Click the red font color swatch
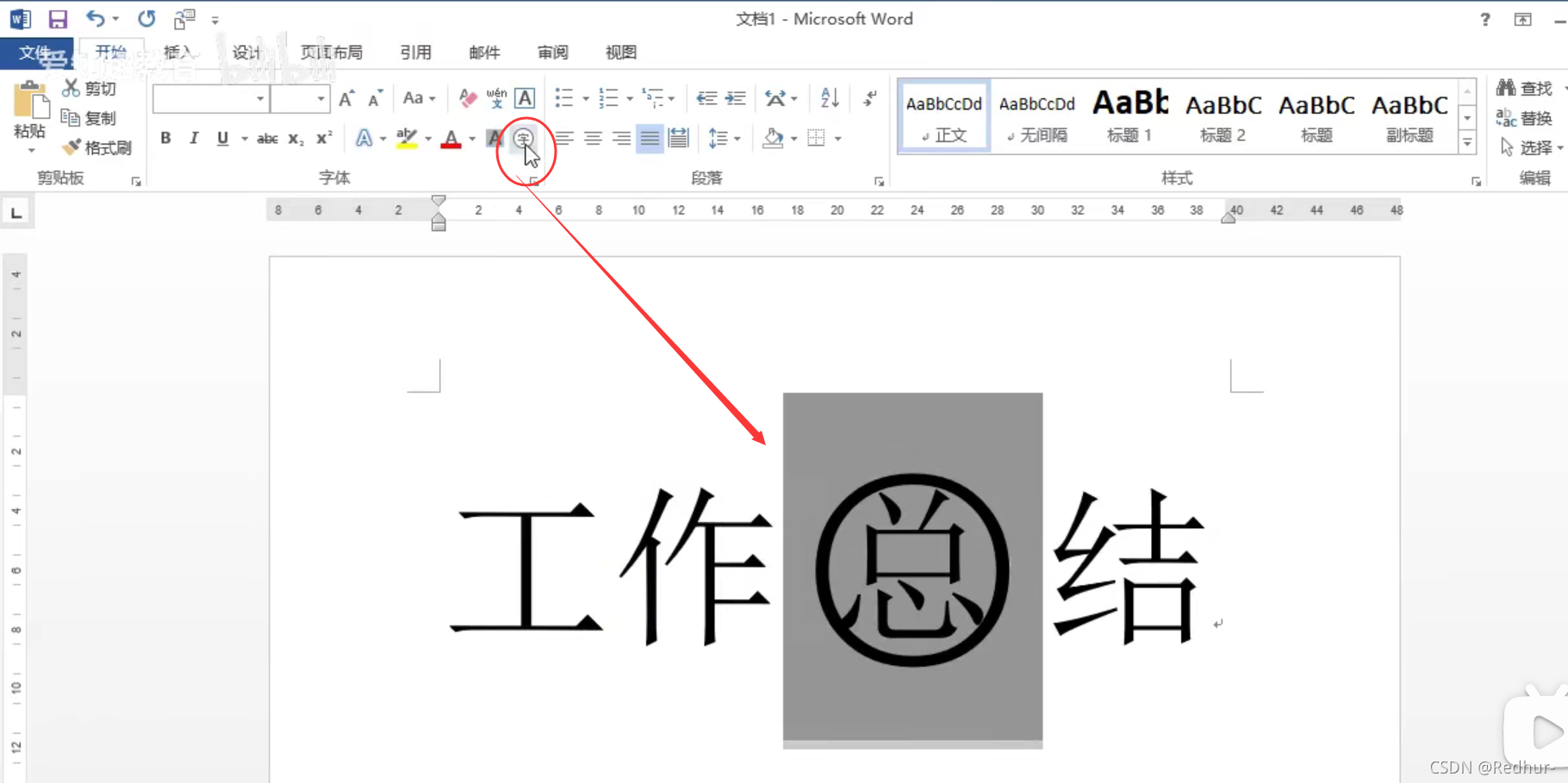This screenshot has height=783, width=1568. [x=451, y=138]
